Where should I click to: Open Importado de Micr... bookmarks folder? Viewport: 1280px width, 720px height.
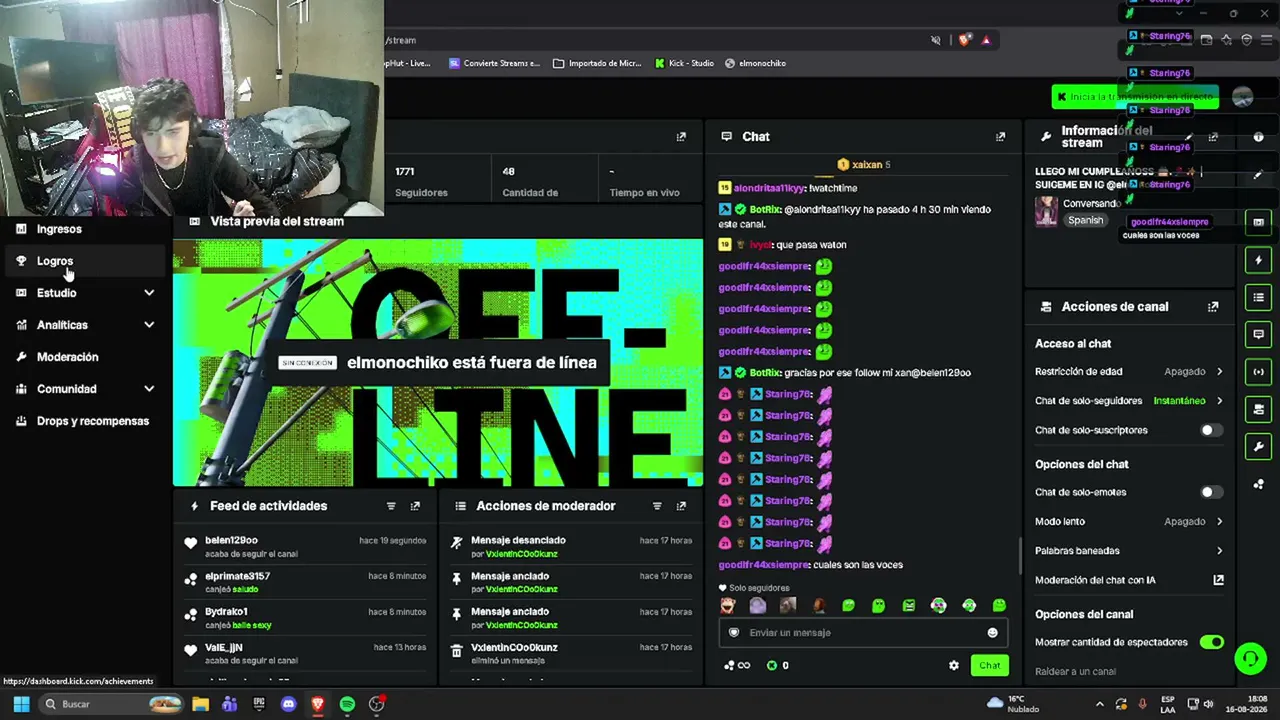597,63
